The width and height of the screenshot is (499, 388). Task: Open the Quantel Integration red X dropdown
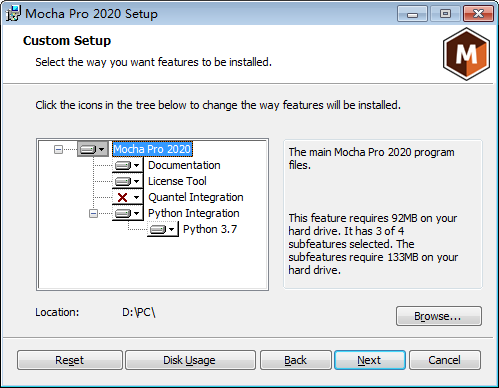(128, 197)
